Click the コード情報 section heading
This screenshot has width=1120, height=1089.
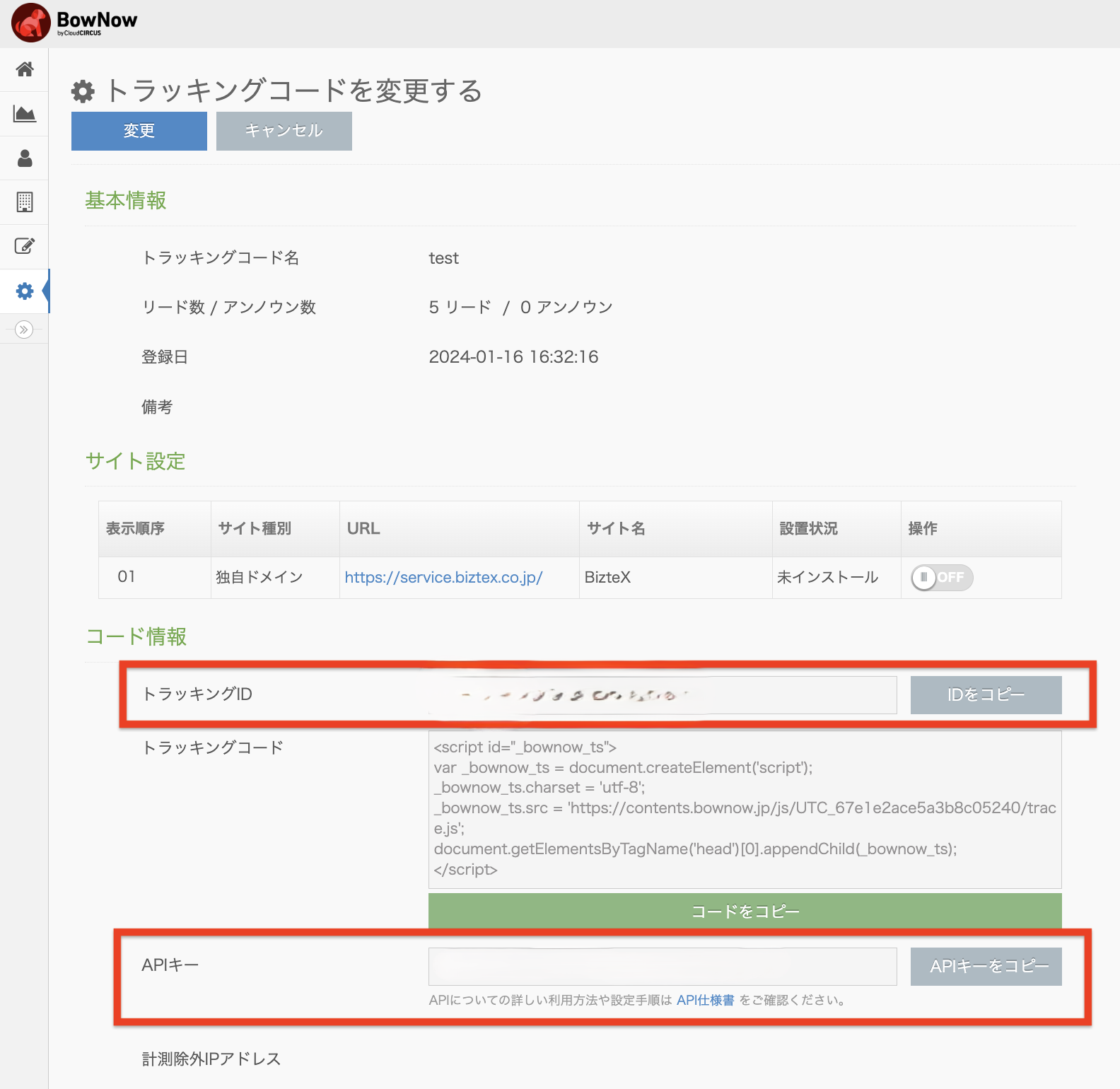tap(136, 636)
